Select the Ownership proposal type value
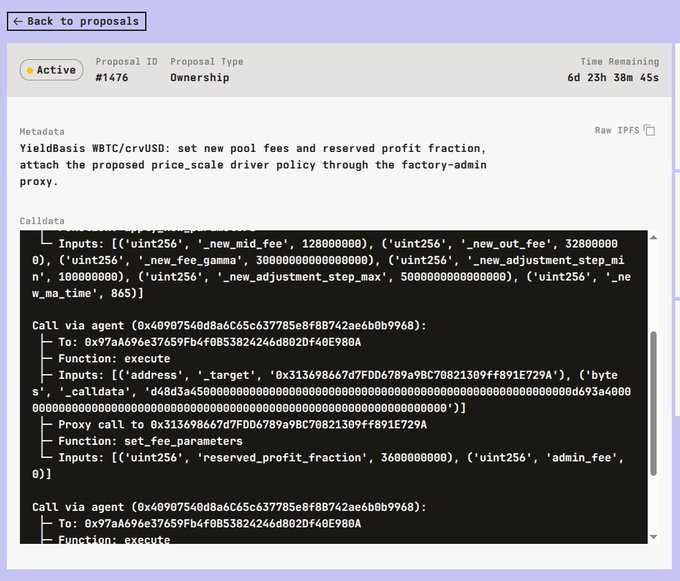 pyautogui.click(x=199, y=78)
